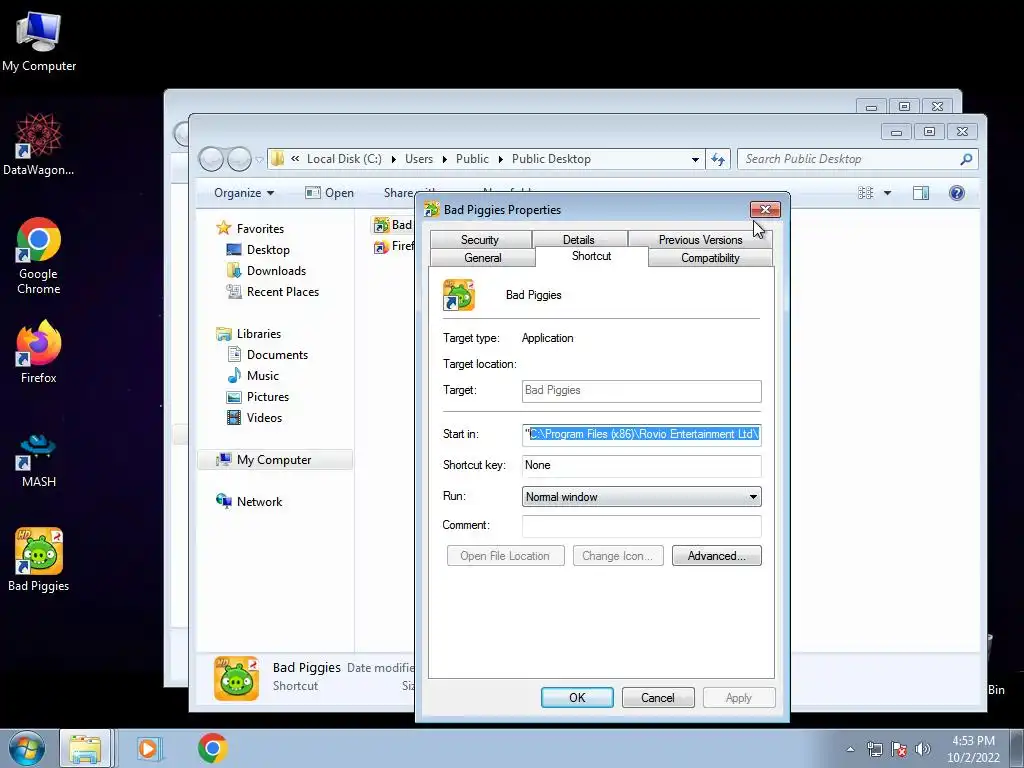1024x768 pixels.
Task: Open media player taskbar icon
Action: pyautogui.click(x=148, y=748)
